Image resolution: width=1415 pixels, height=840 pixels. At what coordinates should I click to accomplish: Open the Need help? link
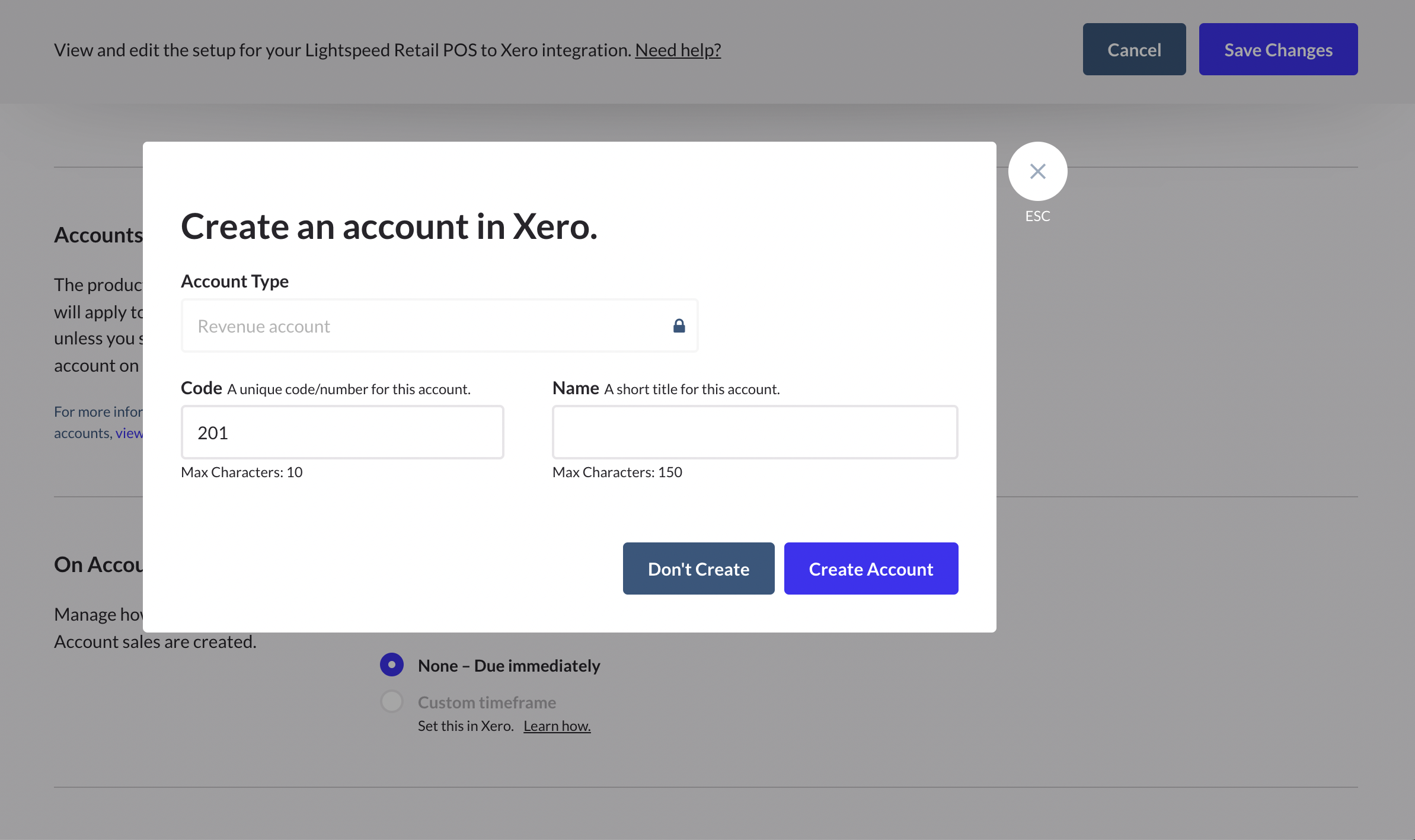[x=678, y=50]
